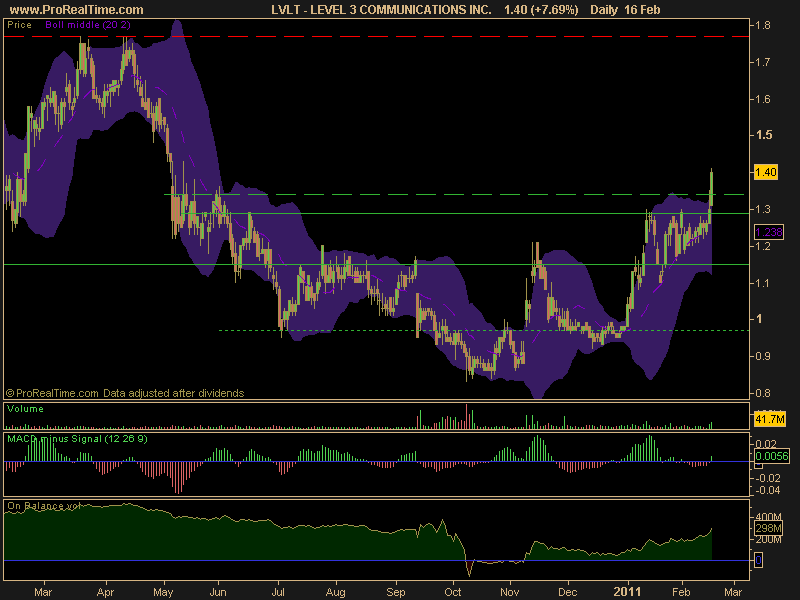The image size is (800, 600).
Task: Click the purple 1.238 Bollinger value tag
Action: (769, 232)
